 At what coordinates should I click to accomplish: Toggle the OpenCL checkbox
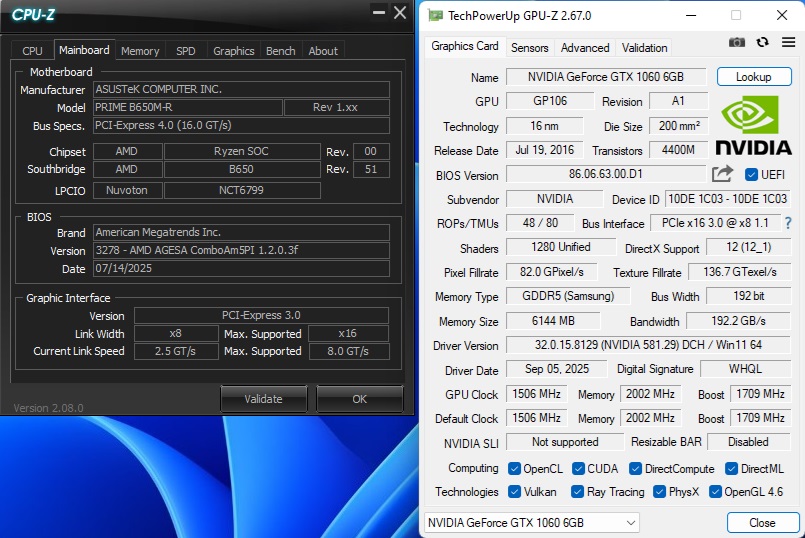click(x=514, y=468)
